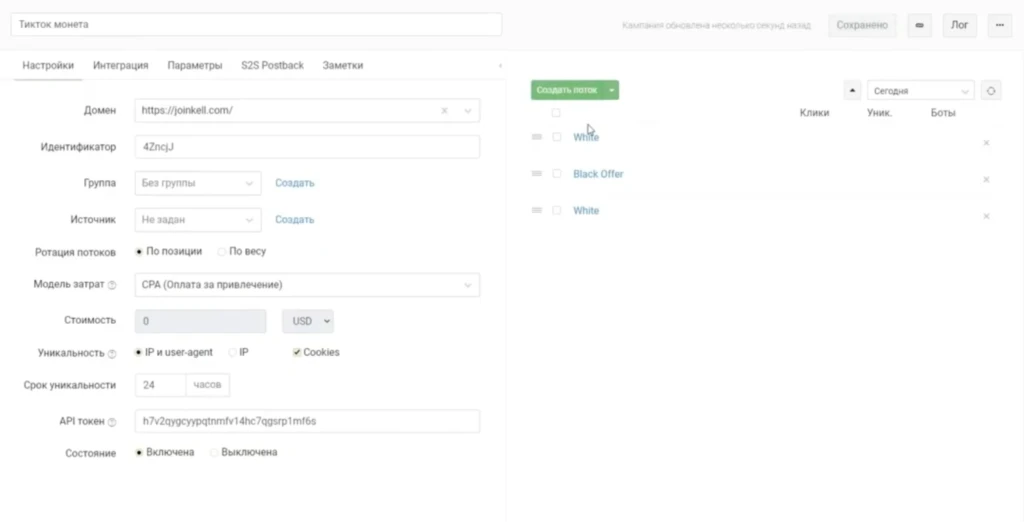
Task: Click the Сохранено save button
Action: coord(862,25)
